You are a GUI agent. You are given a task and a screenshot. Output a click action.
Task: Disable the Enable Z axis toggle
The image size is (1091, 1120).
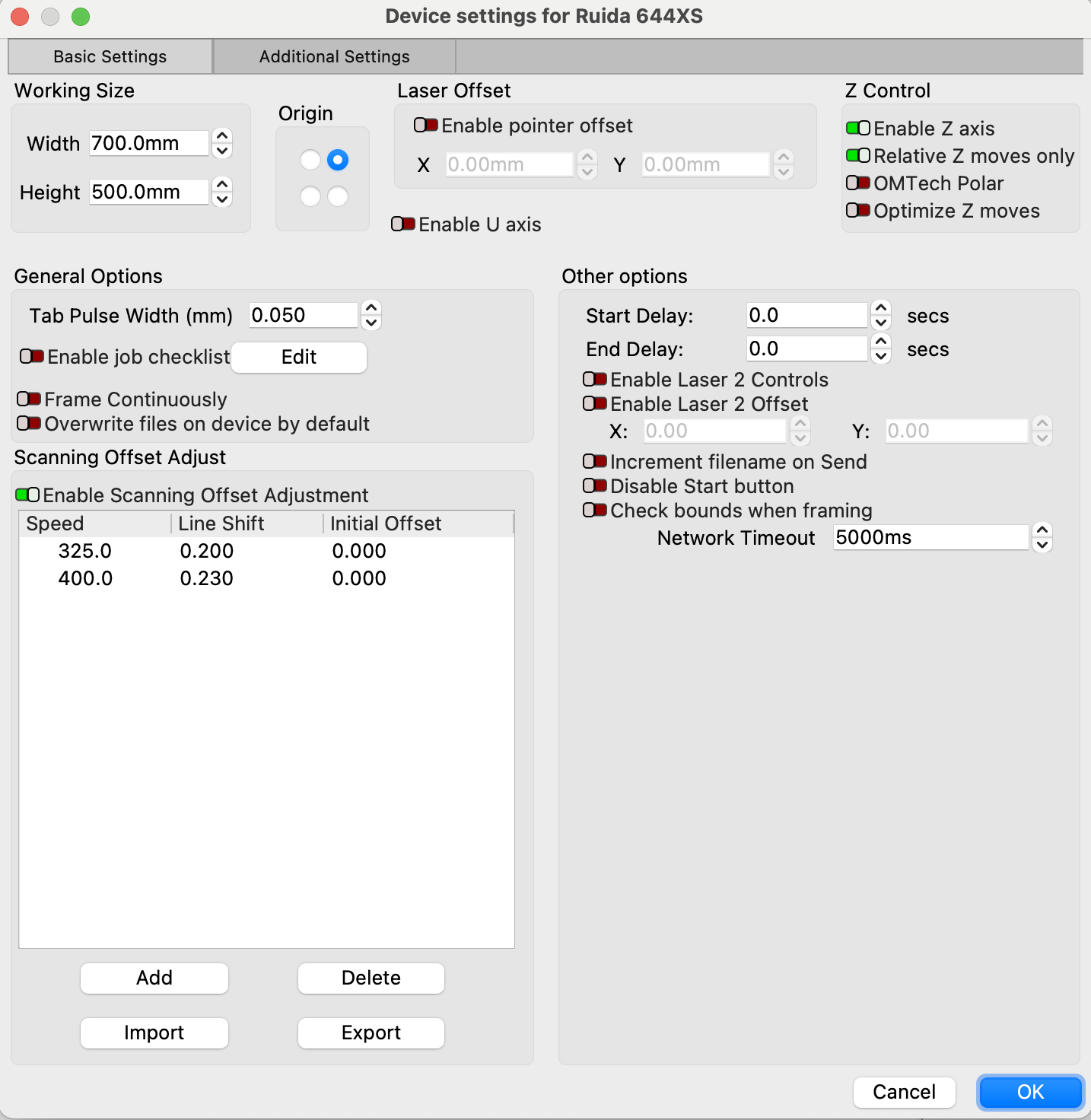(x=858, y=128)
